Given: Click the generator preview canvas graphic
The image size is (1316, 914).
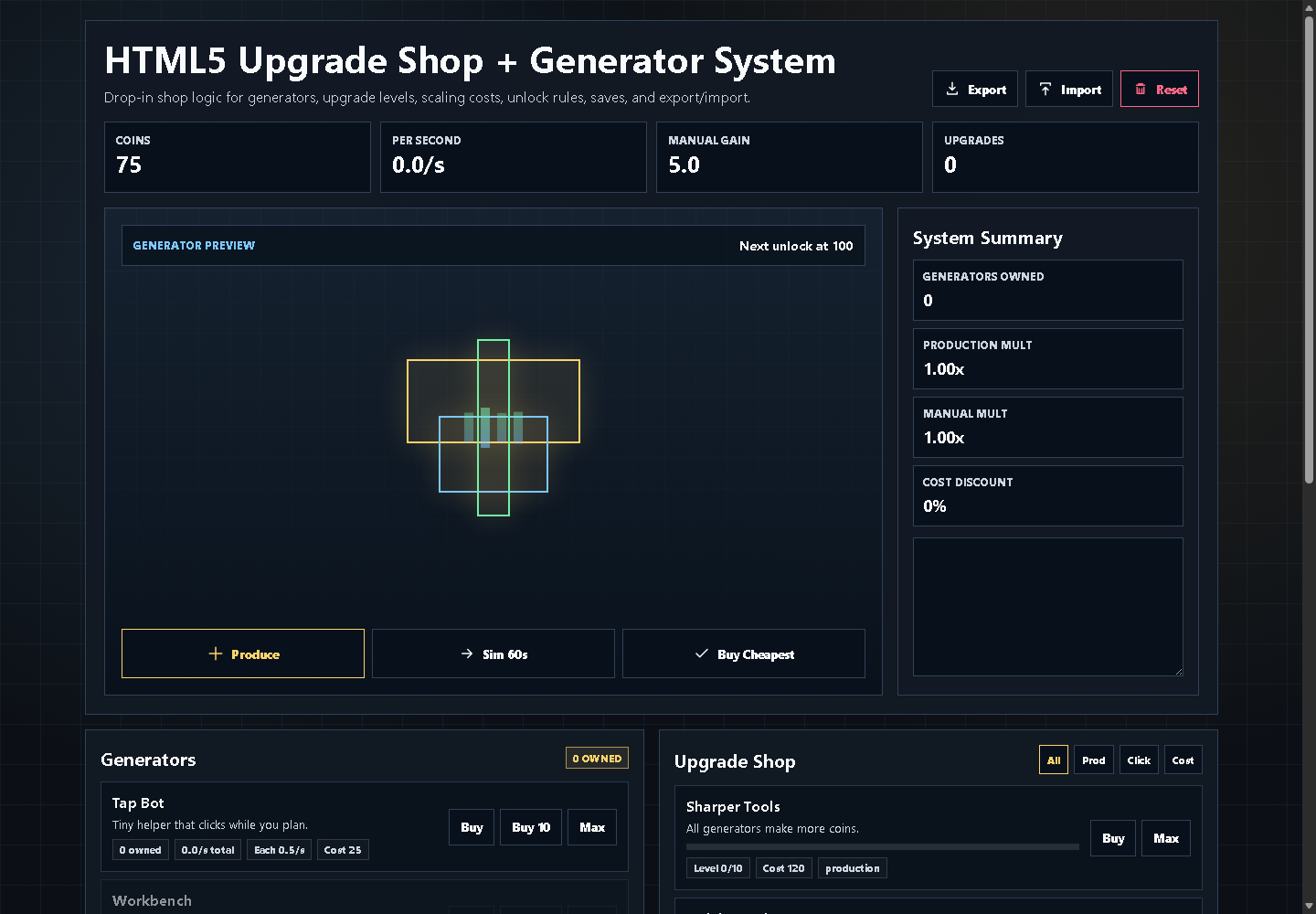Looking at the screenshot, I should tap(493, 428).
